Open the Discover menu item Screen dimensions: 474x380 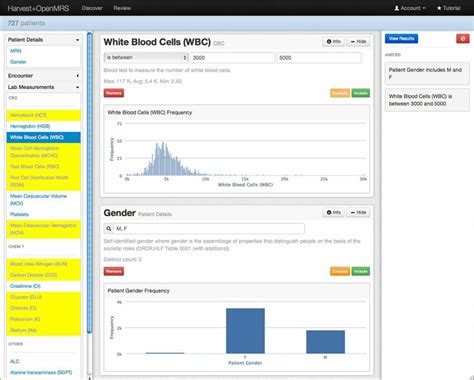pos(92,8)
